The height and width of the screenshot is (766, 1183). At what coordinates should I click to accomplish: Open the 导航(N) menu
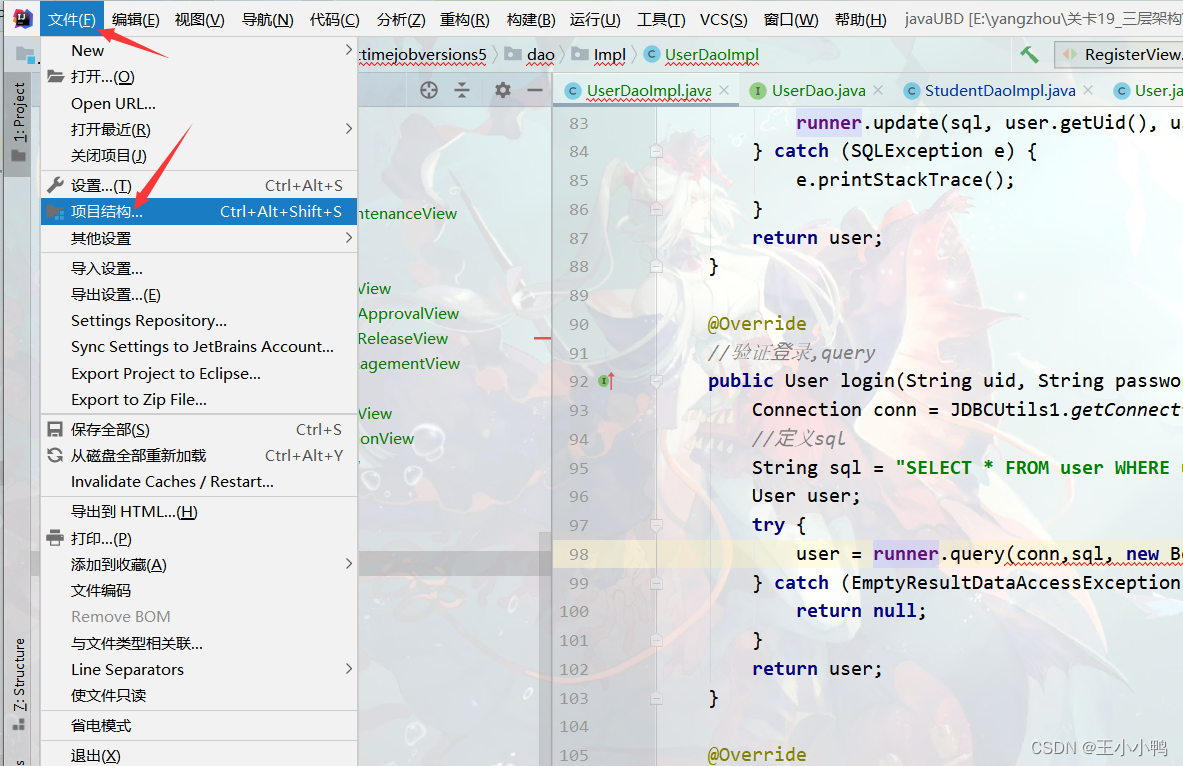pyautogui.click(x=268, y=20)
